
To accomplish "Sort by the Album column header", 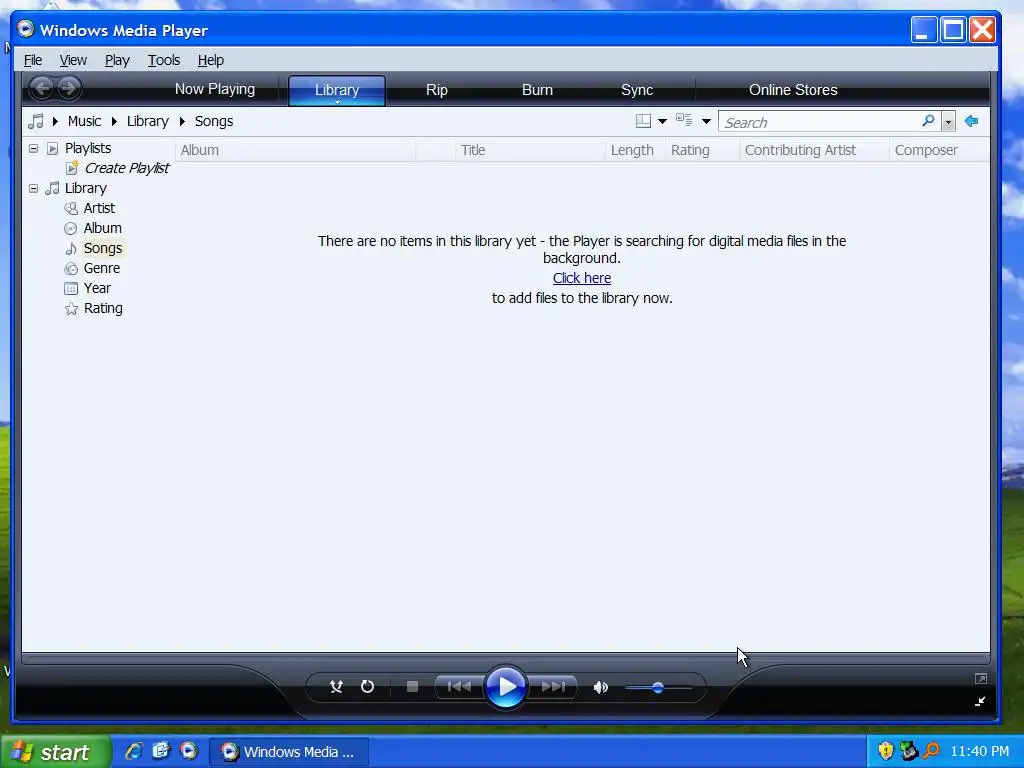I will click(295, 150).
